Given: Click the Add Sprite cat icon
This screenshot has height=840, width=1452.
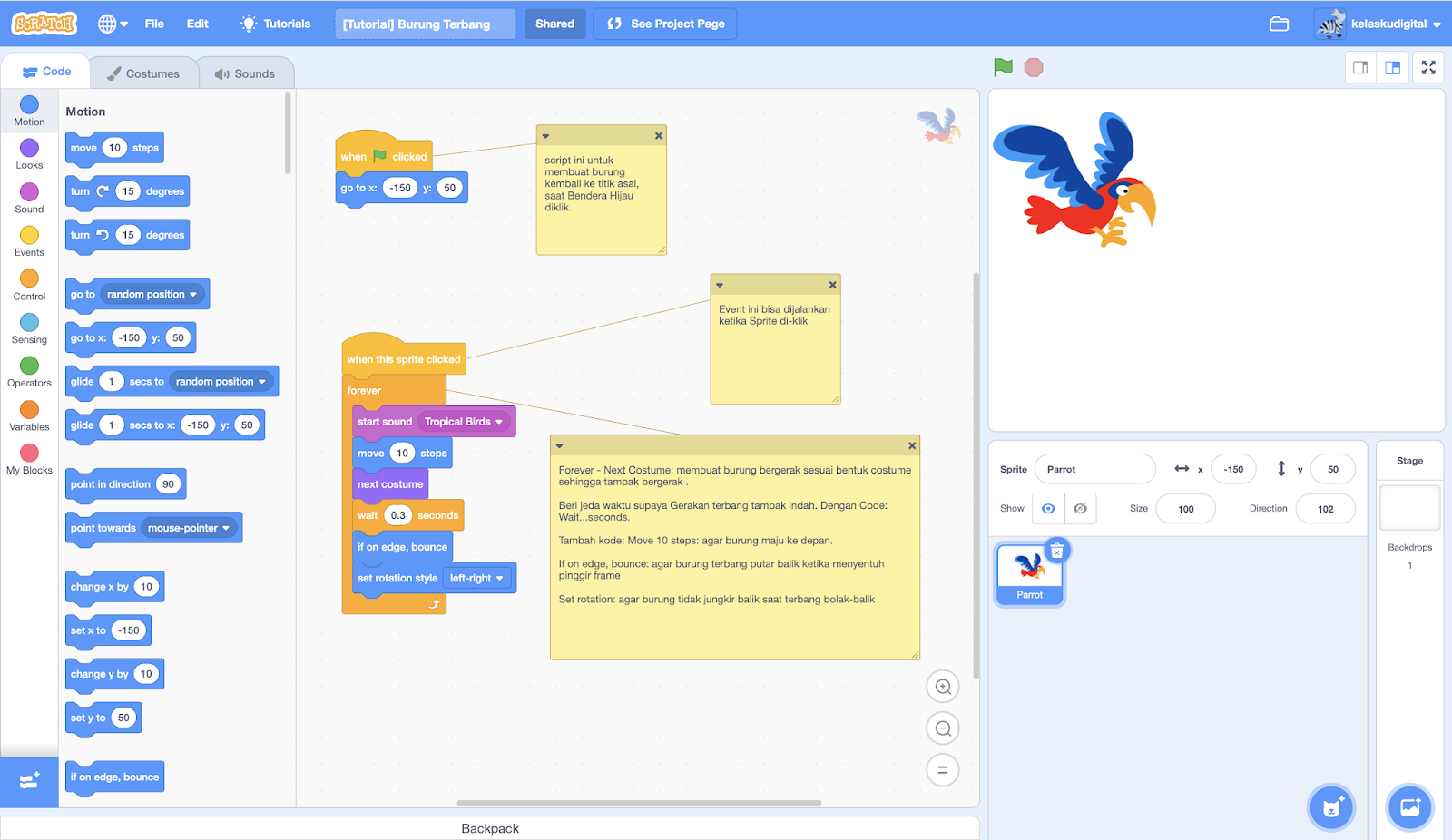Looking at the screenshot, I should 1330,806.
